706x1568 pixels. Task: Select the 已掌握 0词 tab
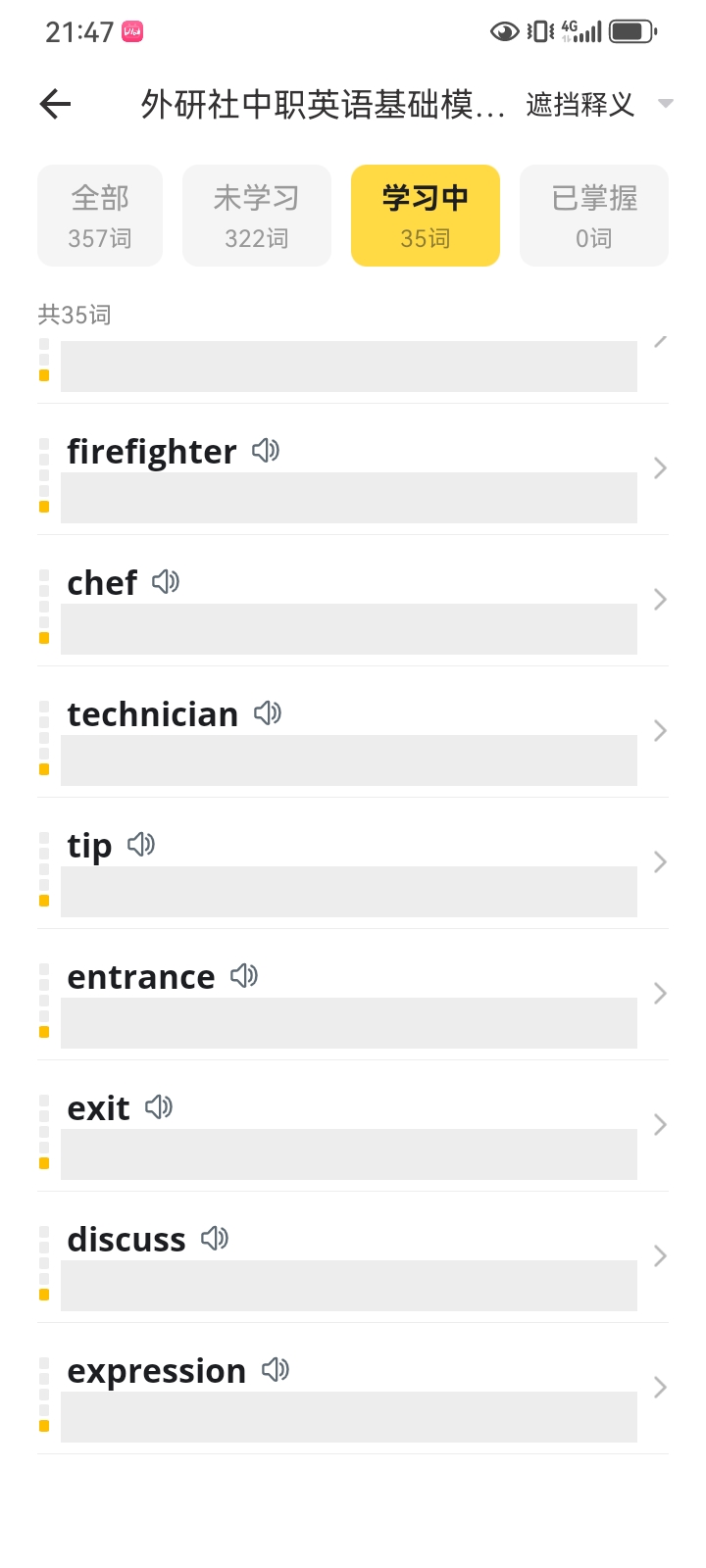tap(594, 216)
